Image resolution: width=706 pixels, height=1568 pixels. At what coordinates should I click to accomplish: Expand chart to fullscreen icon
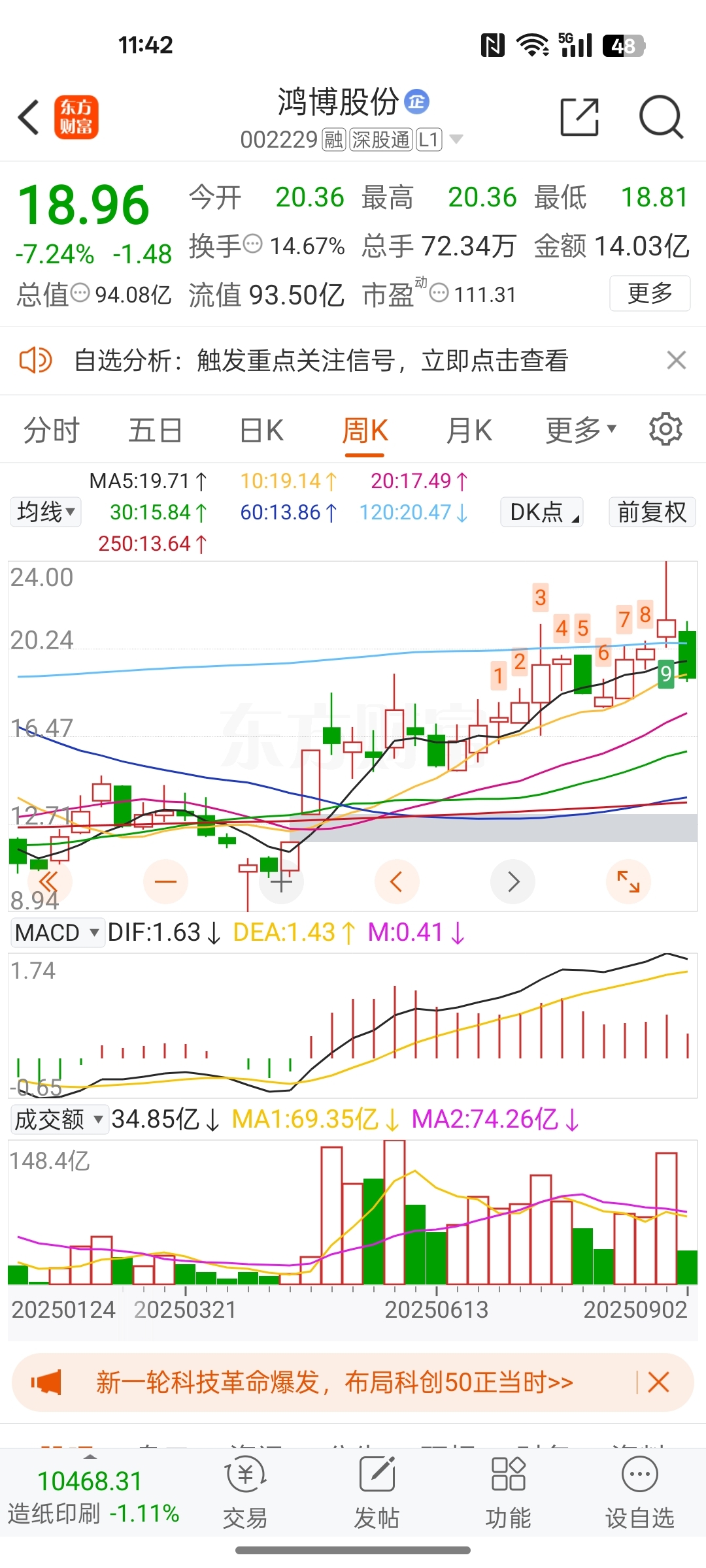click(x=629, y=881)
